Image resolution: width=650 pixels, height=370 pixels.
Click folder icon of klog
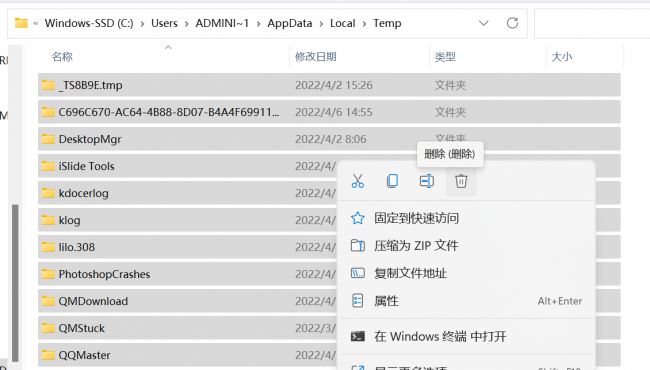(x=48, y=220)
